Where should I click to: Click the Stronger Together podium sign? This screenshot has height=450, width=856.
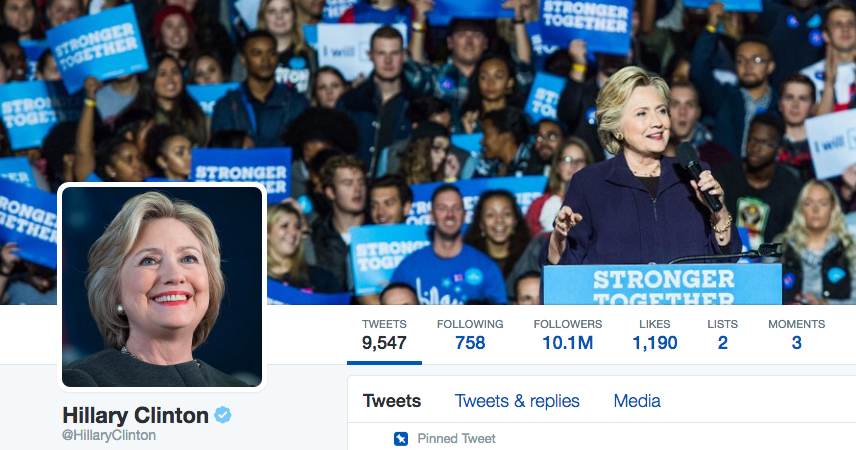pyautogui.click(x=662, y=285)
